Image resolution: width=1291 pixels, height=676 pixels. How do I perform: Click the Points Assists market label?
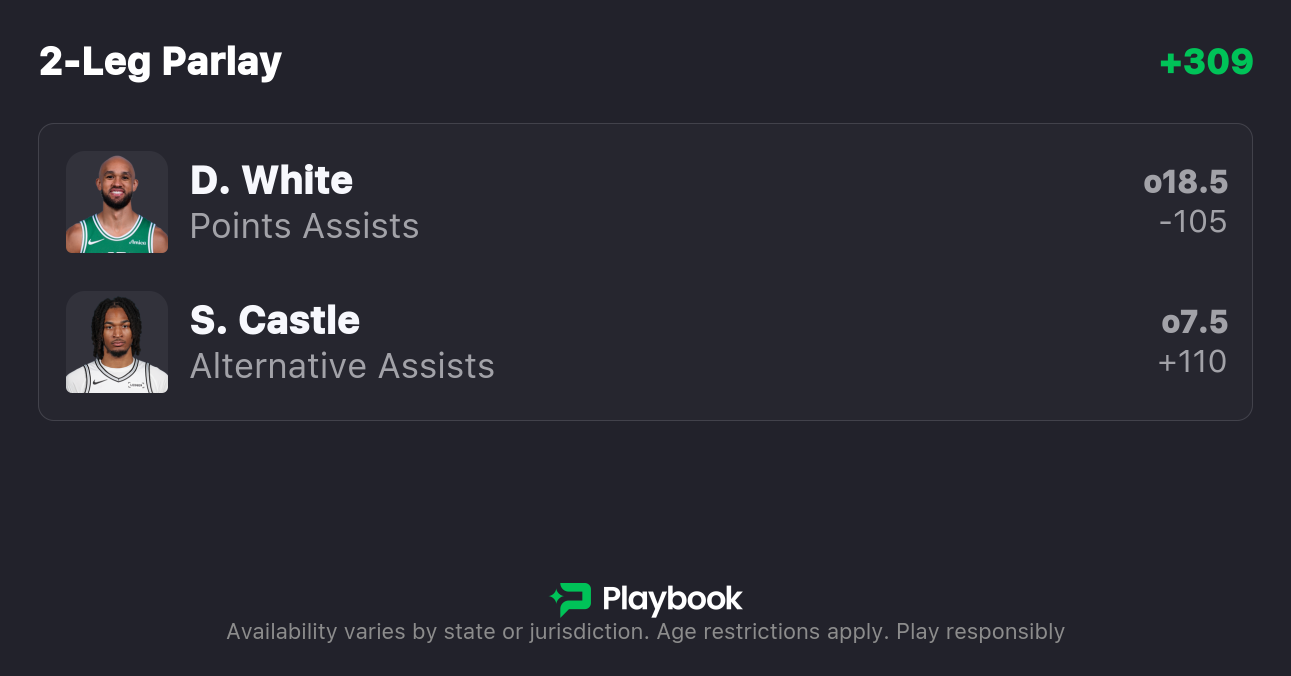304,226
